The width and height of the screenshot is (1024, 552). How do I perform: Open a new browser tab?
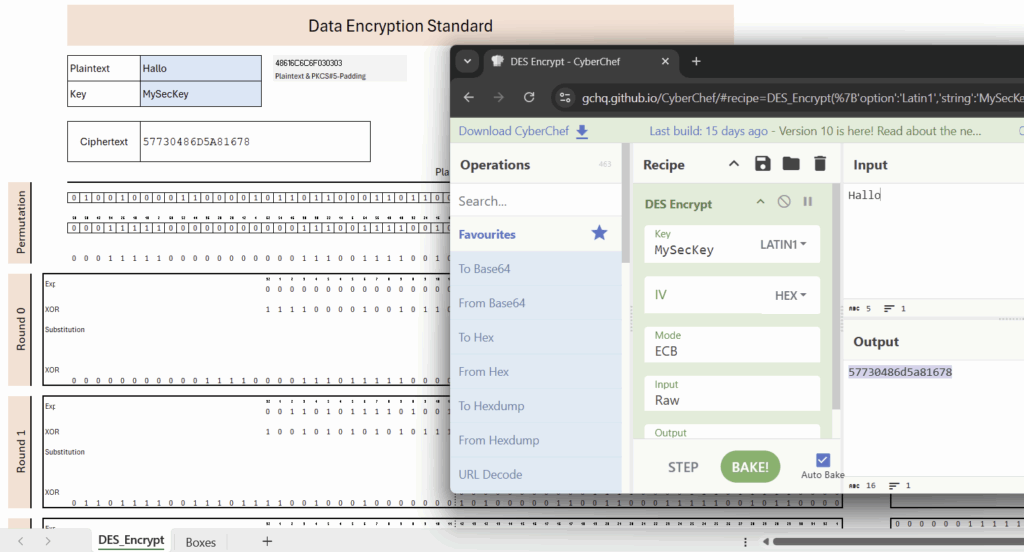(x=696, y=61)
